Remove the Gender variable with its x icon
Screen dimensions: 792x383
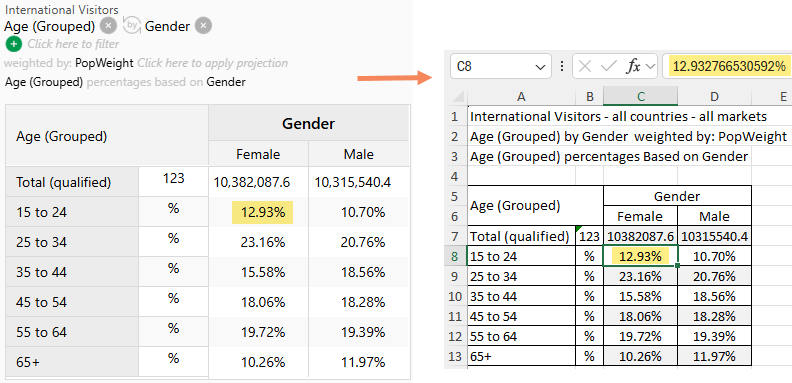point(203,26)
